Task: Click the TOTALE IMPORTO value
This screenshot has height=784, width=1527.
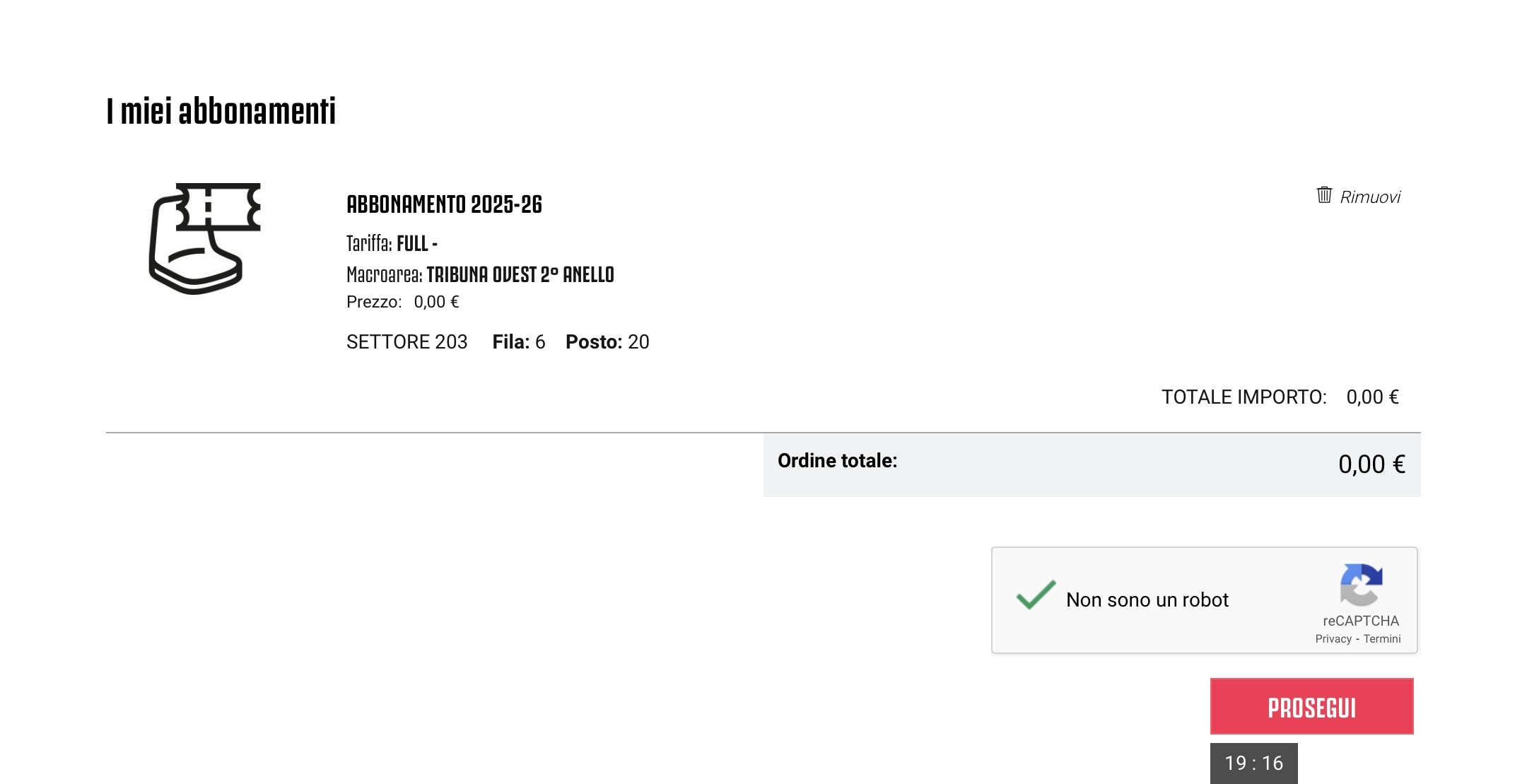Action: point(1372,397)
